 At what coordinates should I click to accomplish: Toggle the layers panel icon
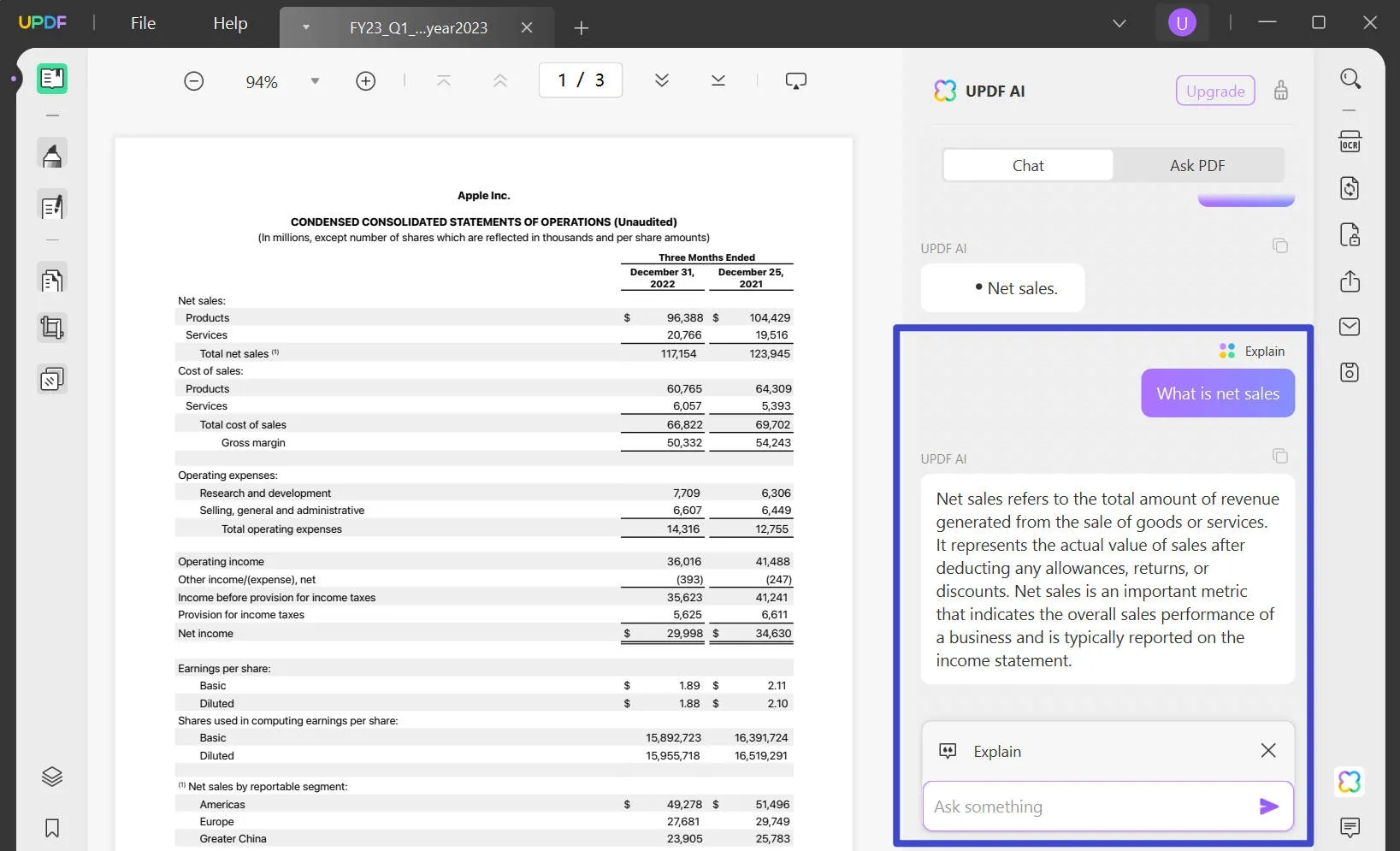[x=52, y=777]
